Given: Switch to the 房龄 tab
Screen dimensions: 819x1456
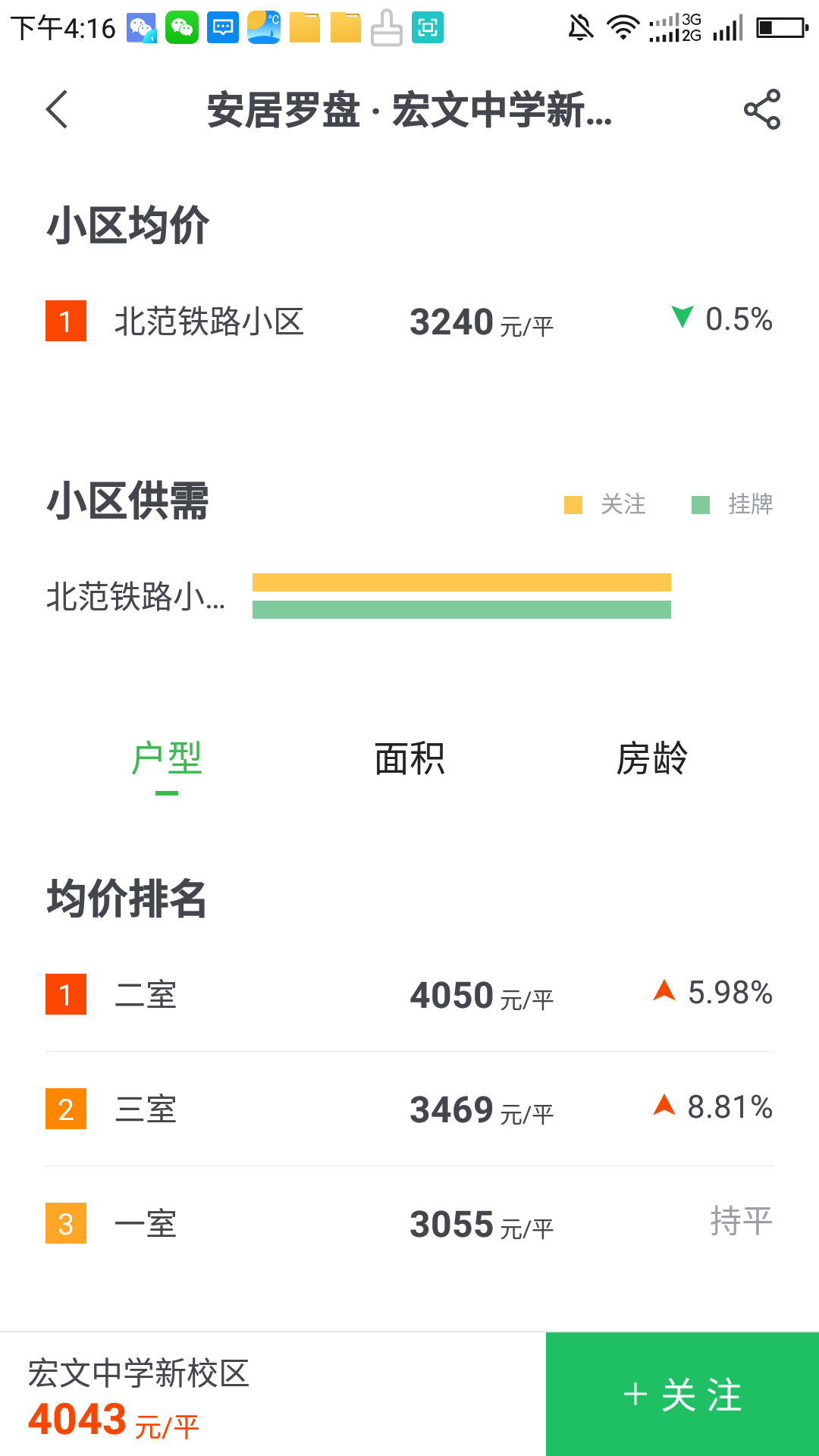Looking at the screenshot, I should pos(651,759).
